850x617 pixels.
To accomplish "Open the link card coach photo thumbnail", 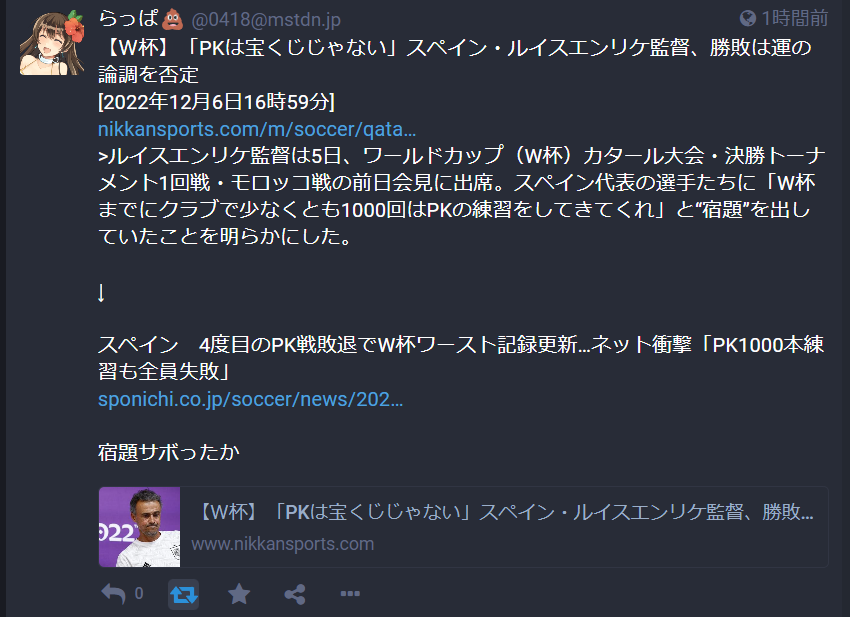I will pos(139,527).
